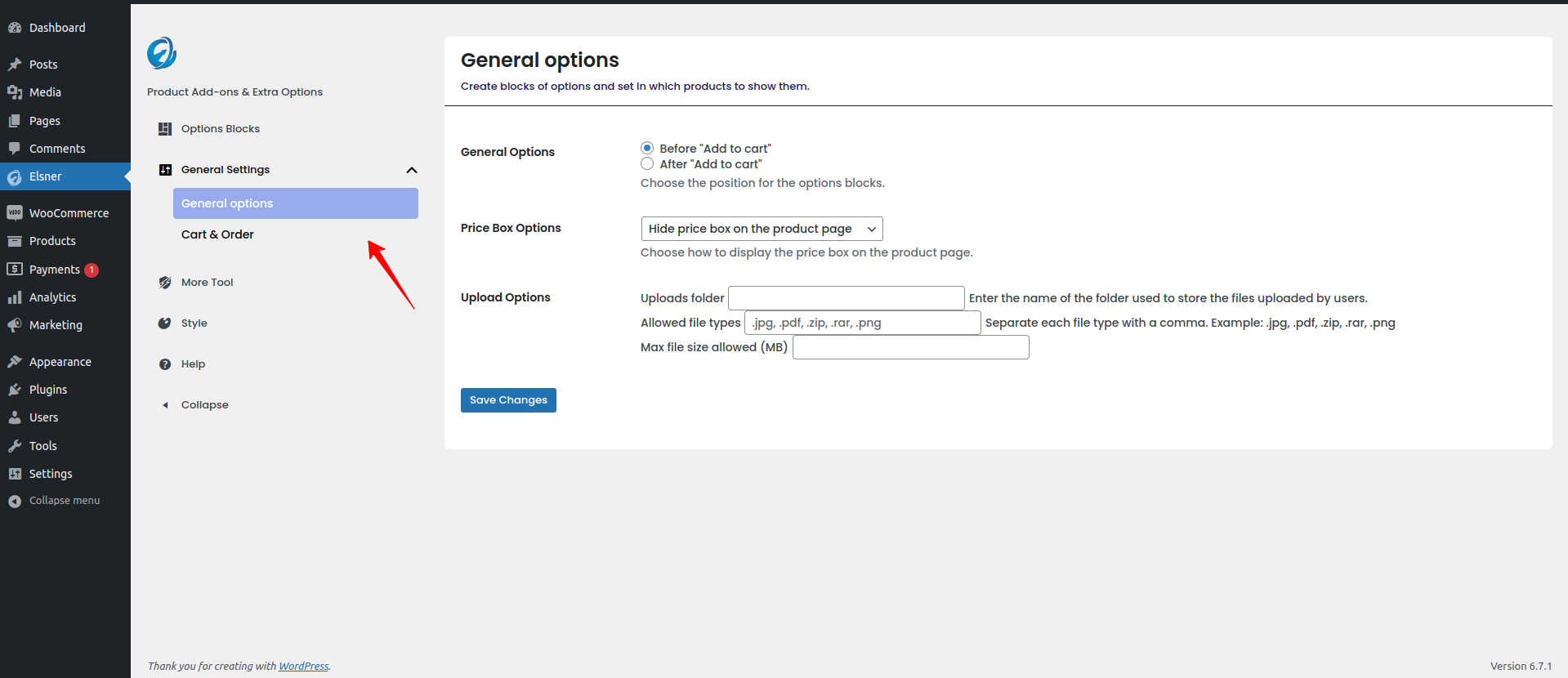This screenshot has height=678, width=1568.
Task: Click the Elsner plugin logo icon
Action: (x=162, y=53)
